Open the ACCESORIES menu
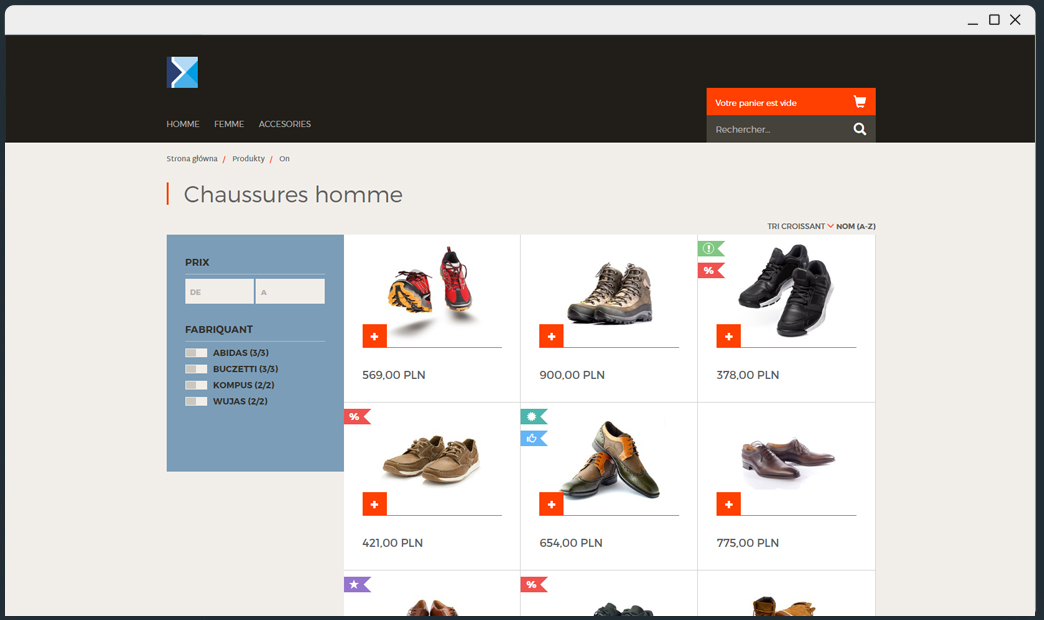1044x620 pixels. [x=285, y=124]
